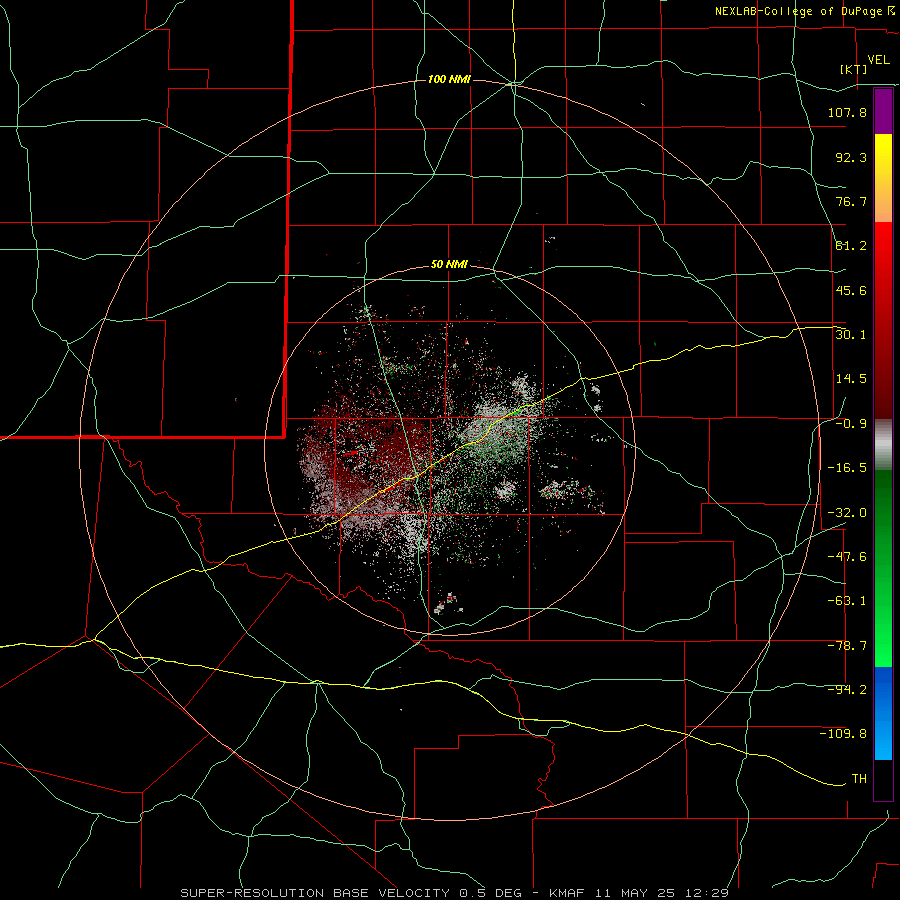900x900 pixels.
Task: Select the -16.5 legend value
Action: coord(847,468)
